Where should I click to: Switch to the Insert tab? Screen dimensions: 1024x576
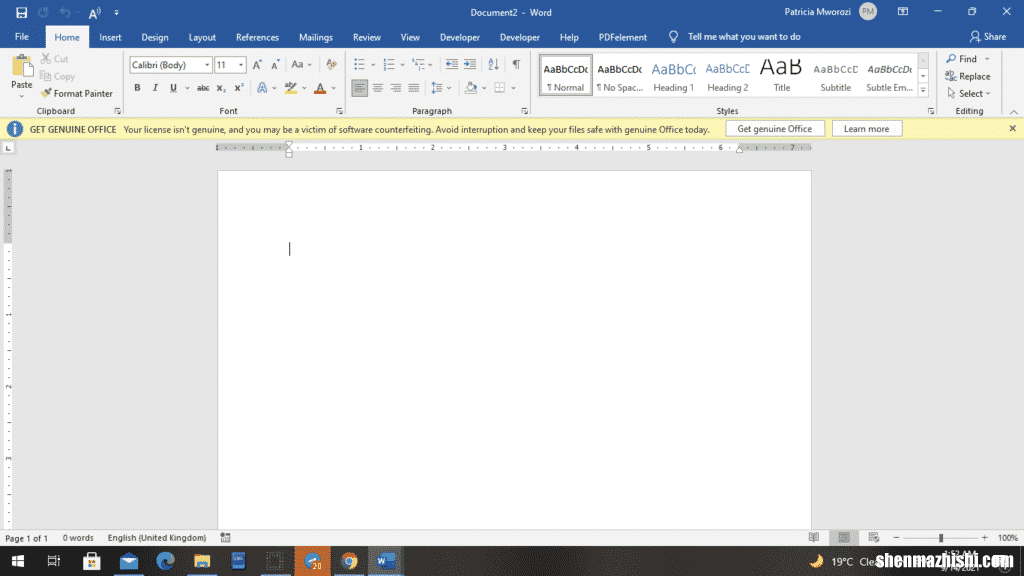pyautogui.click(x=110, y=37)
